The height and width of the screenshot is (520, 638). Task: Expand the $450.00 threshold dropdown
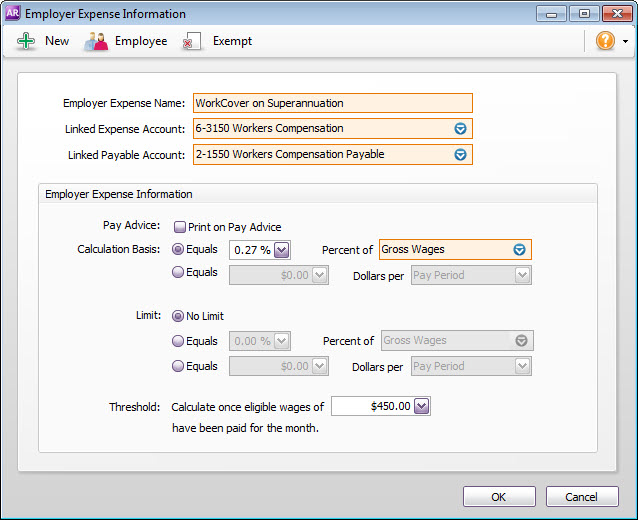click(x=421, y=406)
